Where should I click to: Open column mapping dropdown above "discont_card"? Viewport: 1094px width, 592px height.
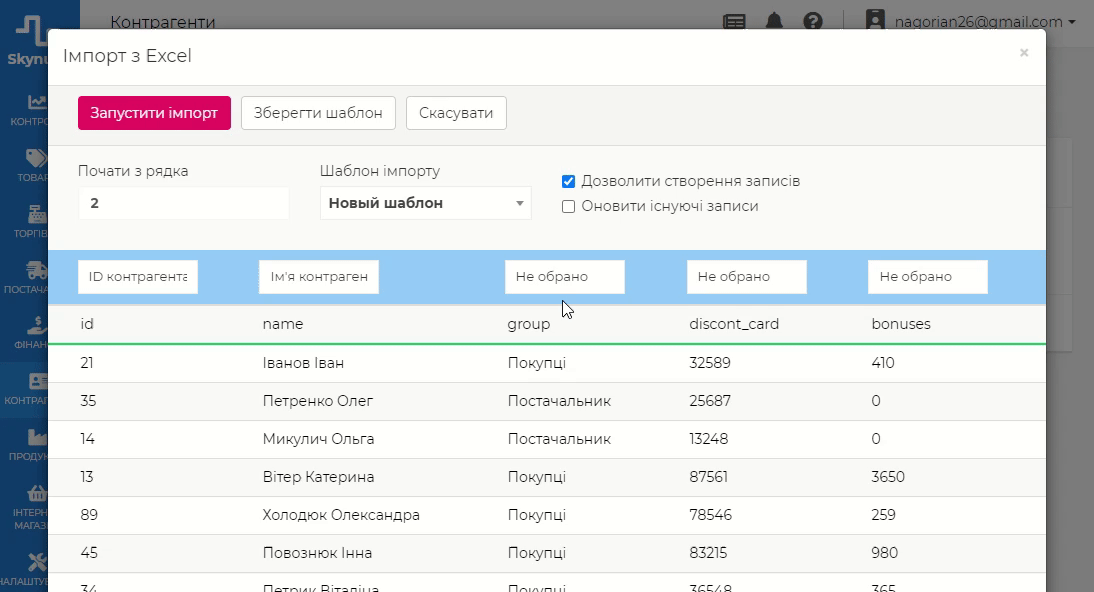click(746, 277)
